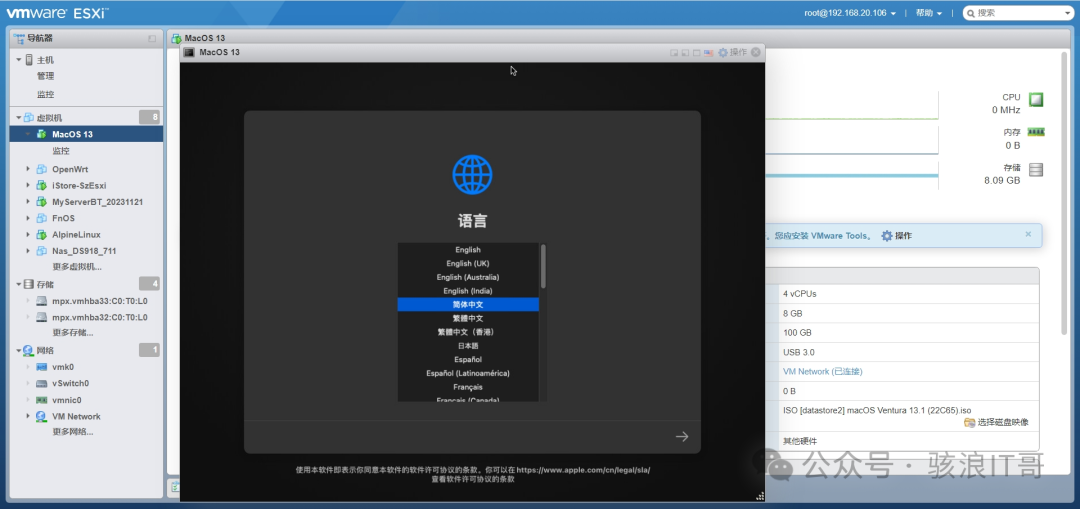This screenshot has height=509, width=1080.
Task: Click the AlpineLinux virtual machine icon
Action: [41, 235]
